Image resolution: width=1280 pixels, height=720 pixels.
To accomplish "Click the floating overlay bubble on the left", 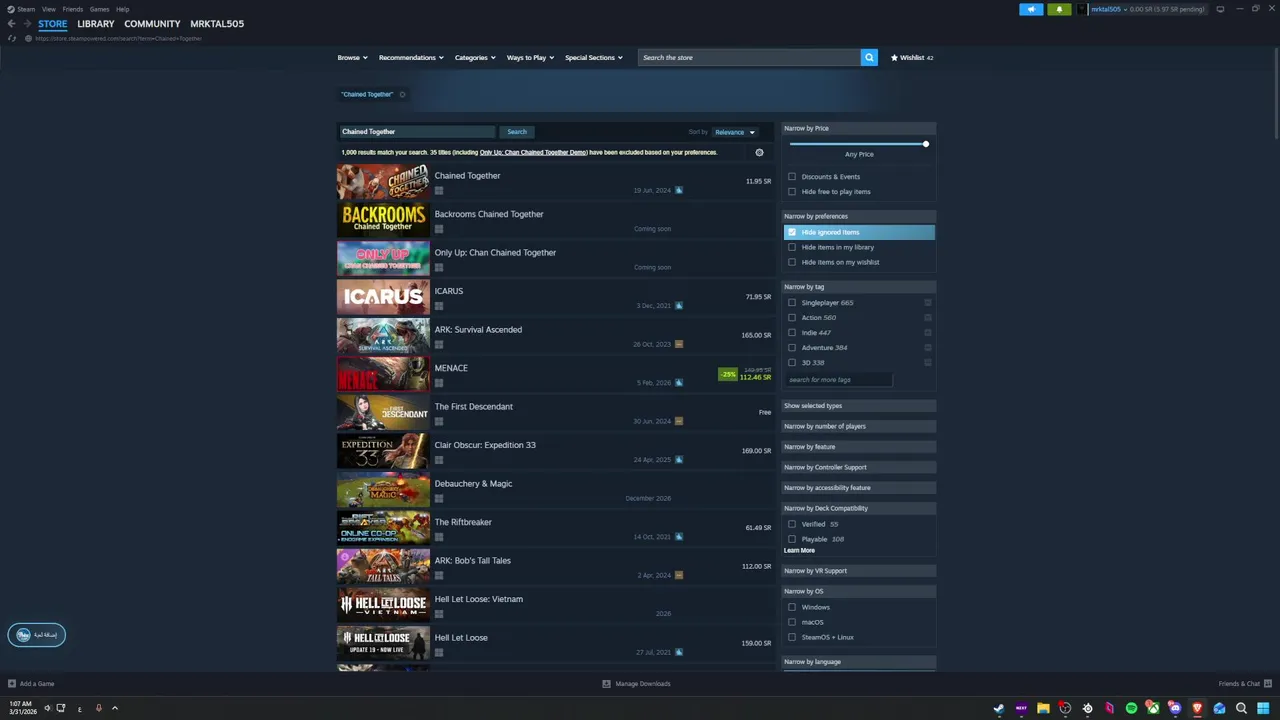I will click(37, 635).
